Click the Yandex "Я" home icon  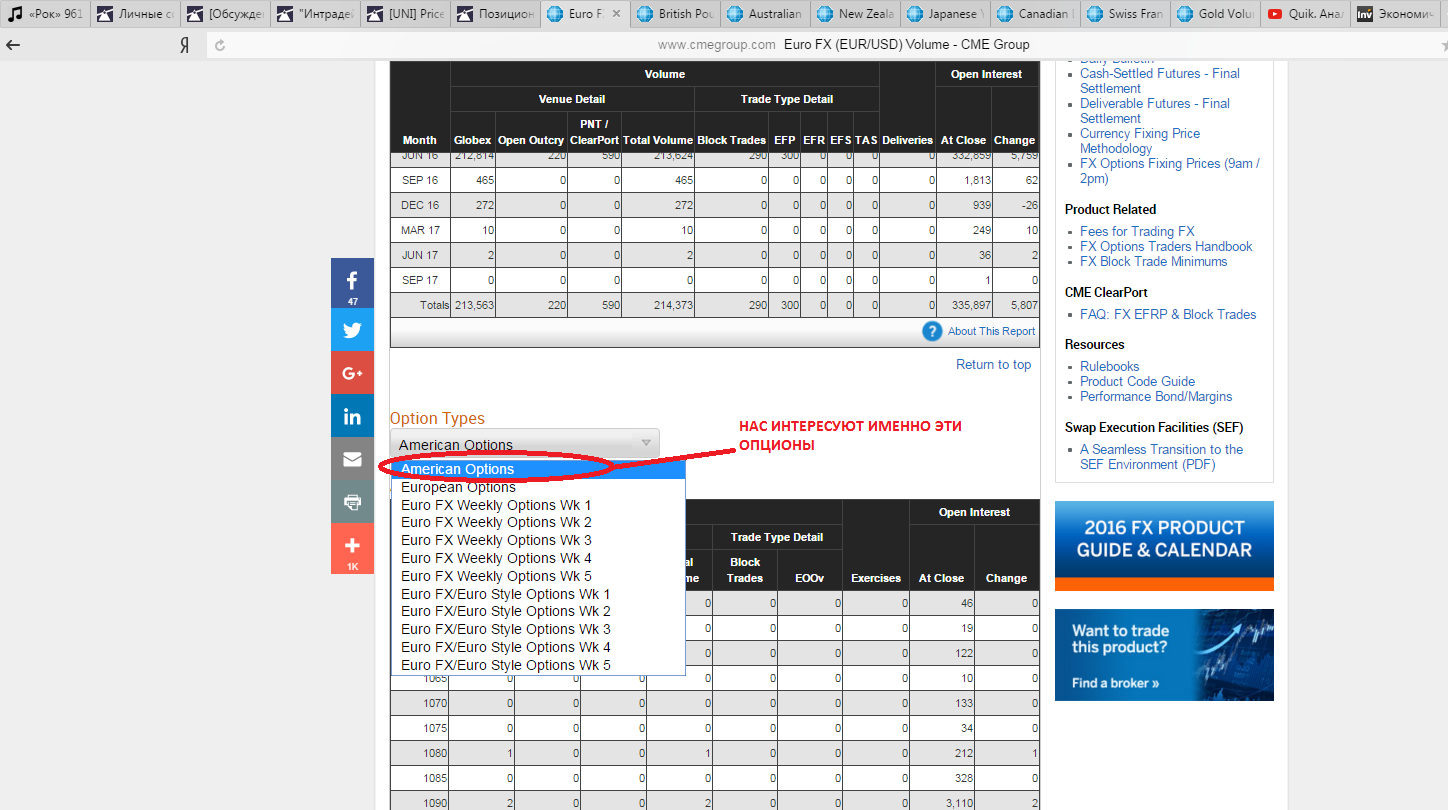(x=184, y=45)
